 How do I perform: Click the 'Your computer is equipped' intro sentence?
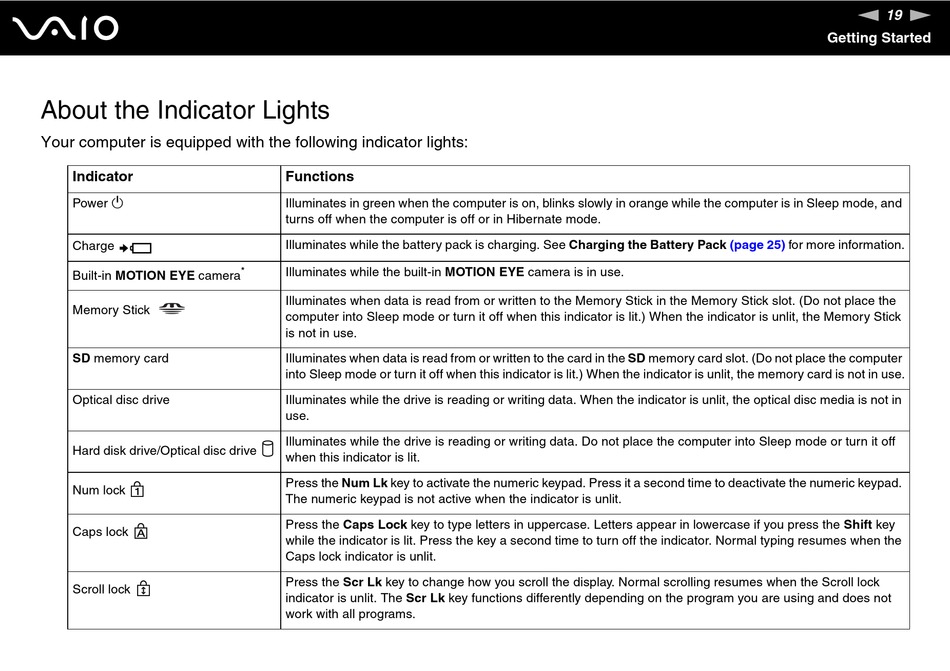254,142
